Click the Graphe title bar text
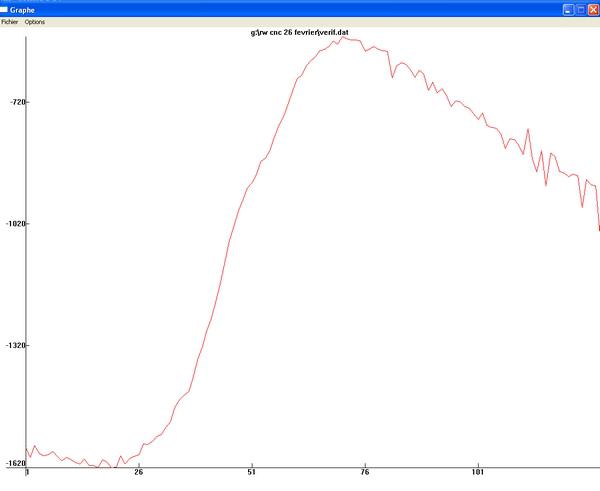The height and width of the screenshot is (491, 600). pyautogui.click(x=22, y=10)
